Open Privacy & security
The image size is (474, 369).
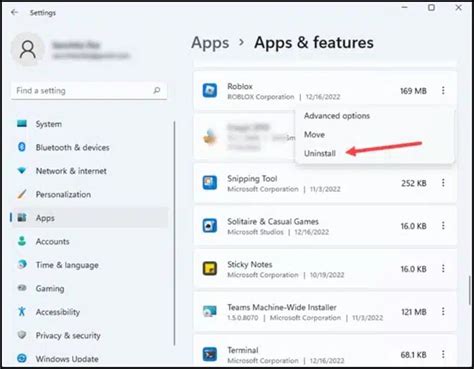[68, 336]
